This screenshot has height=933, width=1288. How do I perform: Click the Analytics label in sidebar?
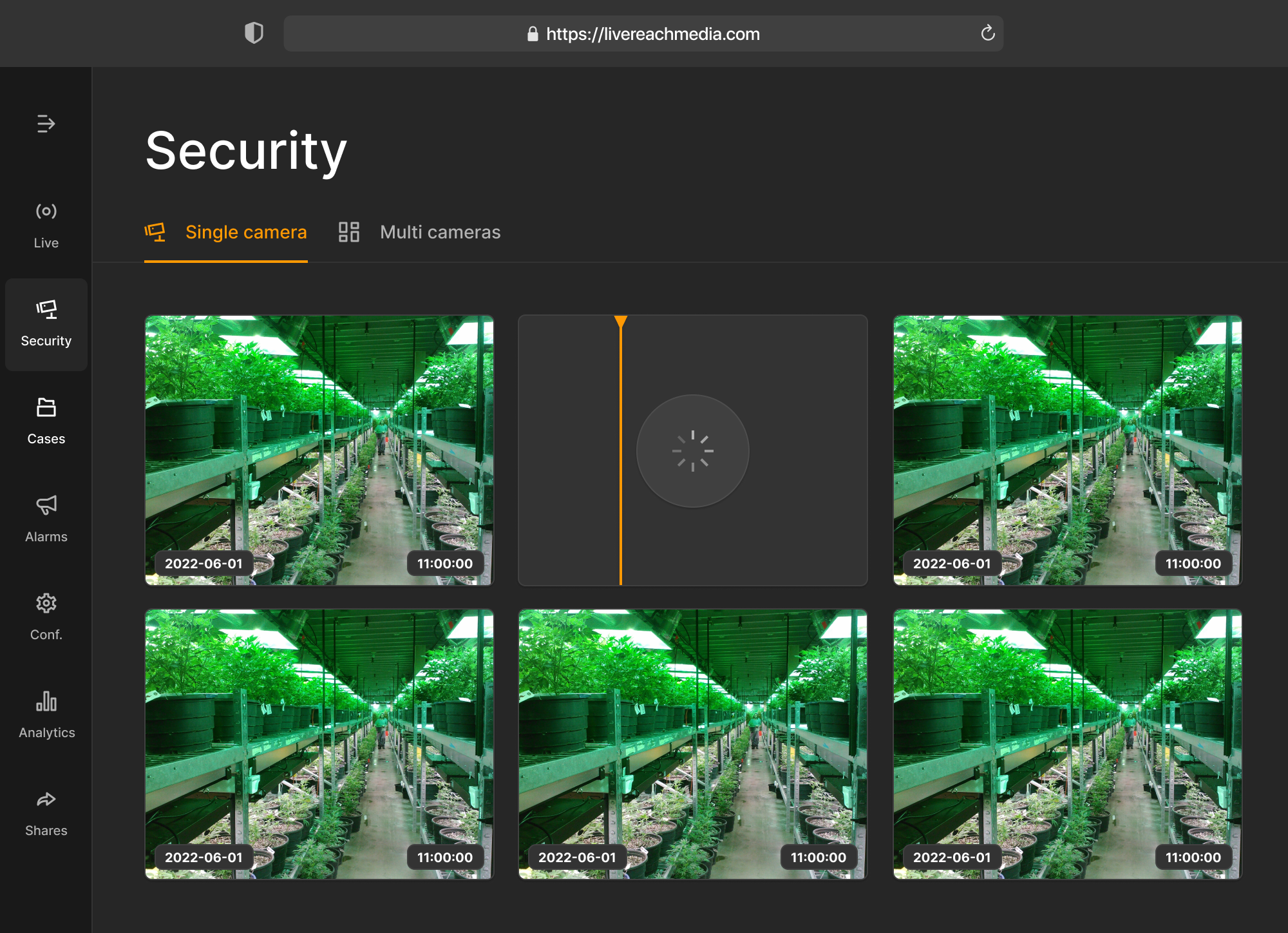point(46,733)
